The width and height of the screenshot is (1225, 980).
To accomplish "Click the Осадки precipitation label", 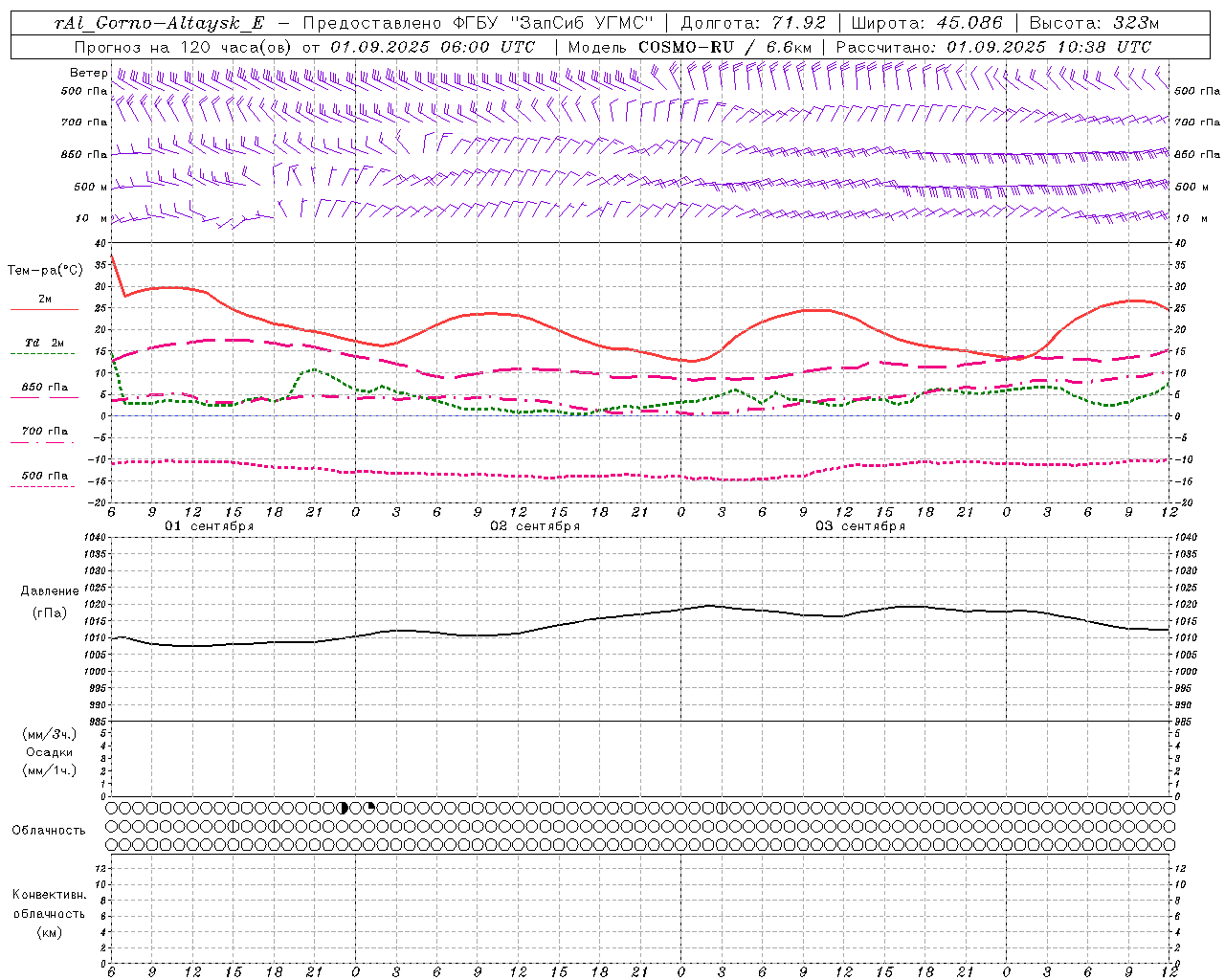I will pyautogui.click(x=50, y=752).
